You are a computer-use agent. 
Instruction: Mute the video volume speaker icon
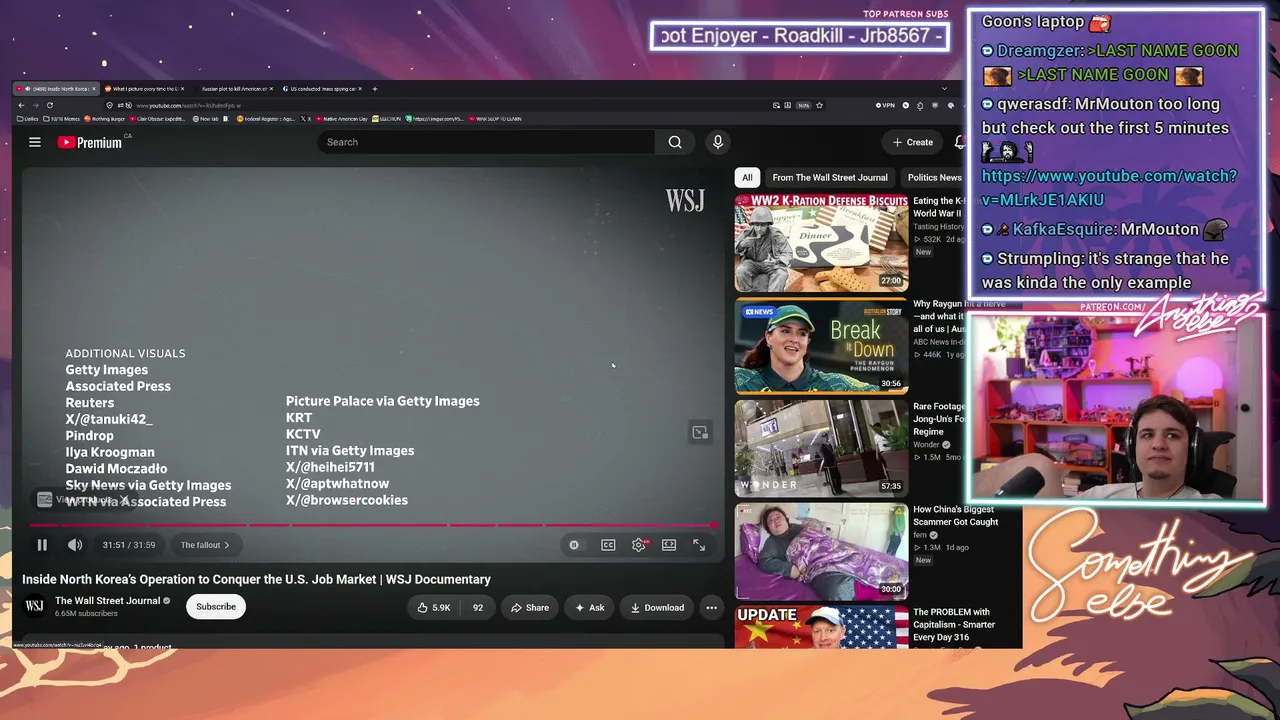[x=75, y=545]
